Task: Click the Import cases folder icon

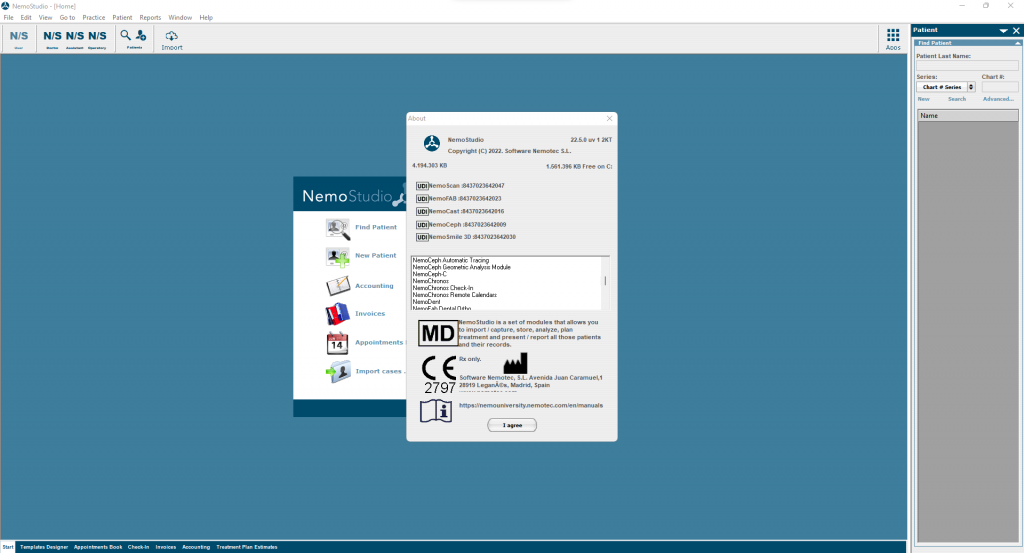Action: [338, 372]
